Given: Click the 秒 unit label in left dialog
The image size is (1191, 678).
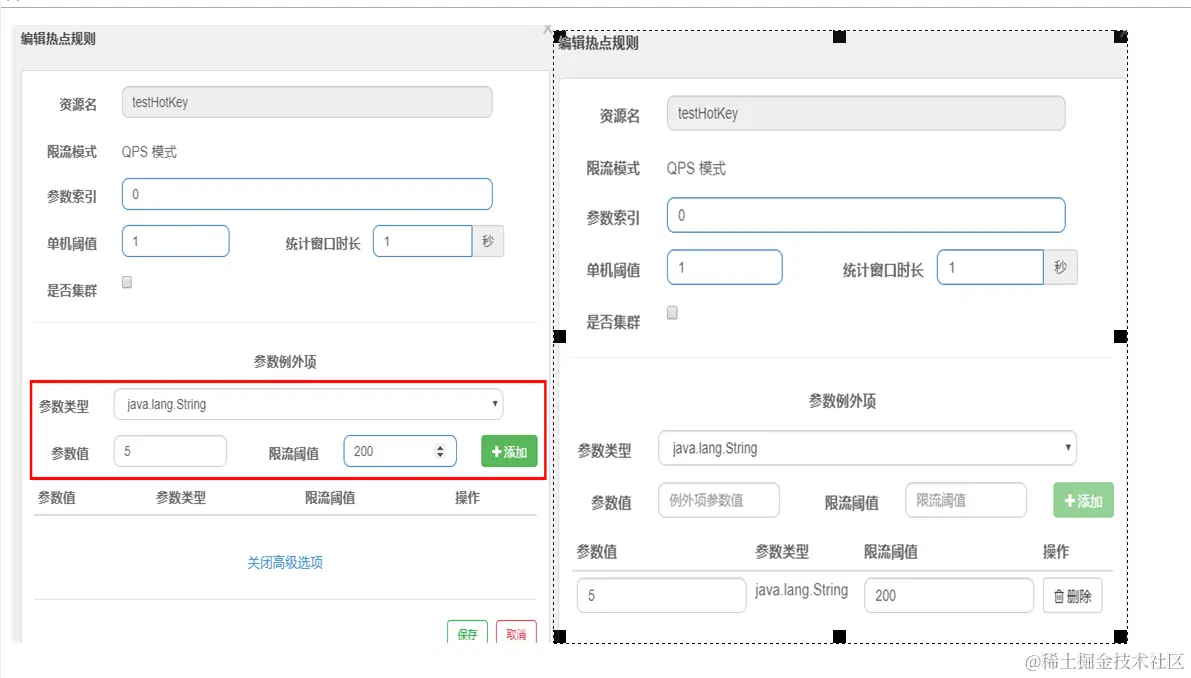Looking at the screenshot, I should [x=488, y=241].
